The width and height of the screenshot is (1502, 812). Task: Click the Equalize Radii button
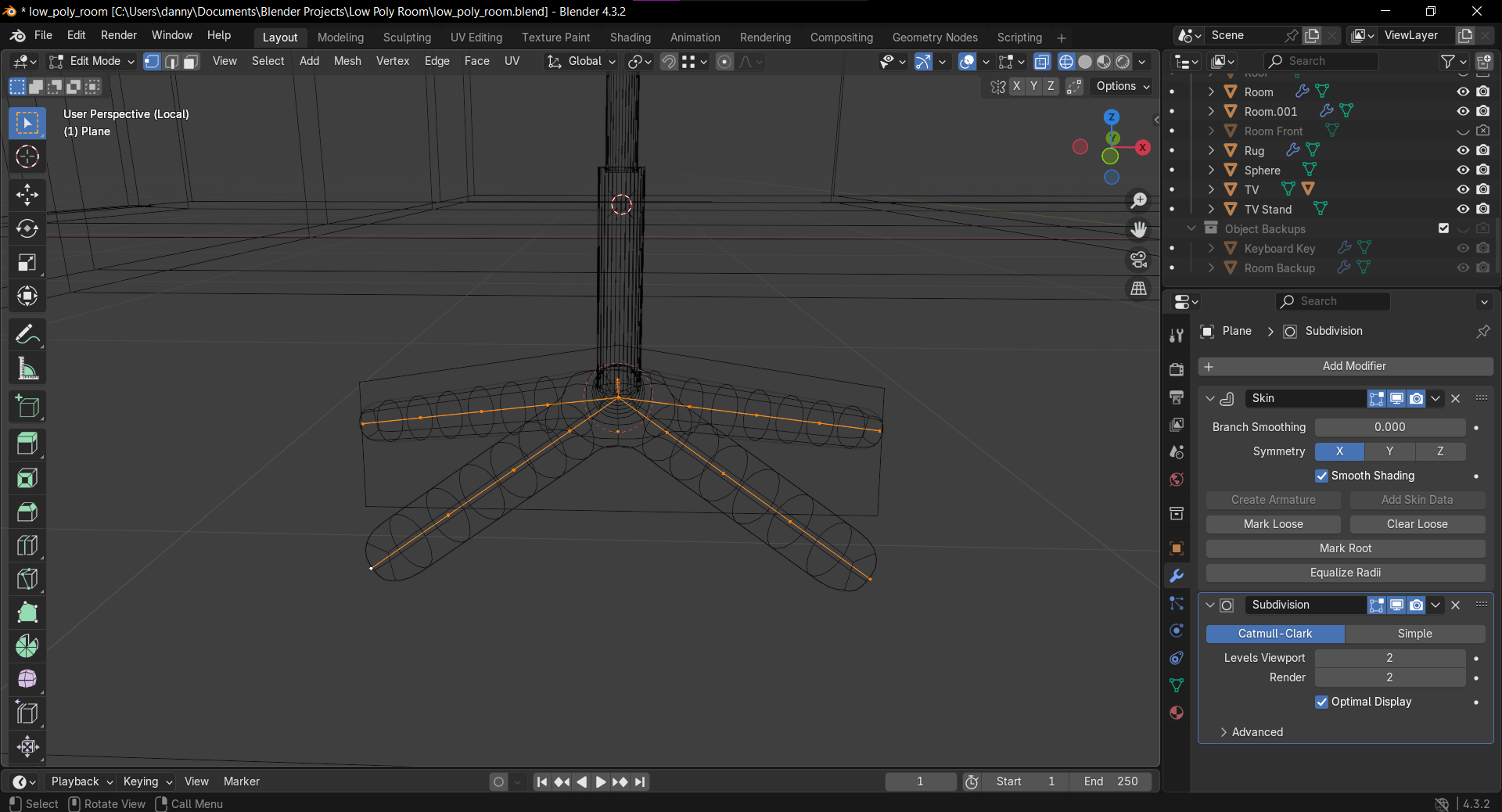tap(1345, 573)
